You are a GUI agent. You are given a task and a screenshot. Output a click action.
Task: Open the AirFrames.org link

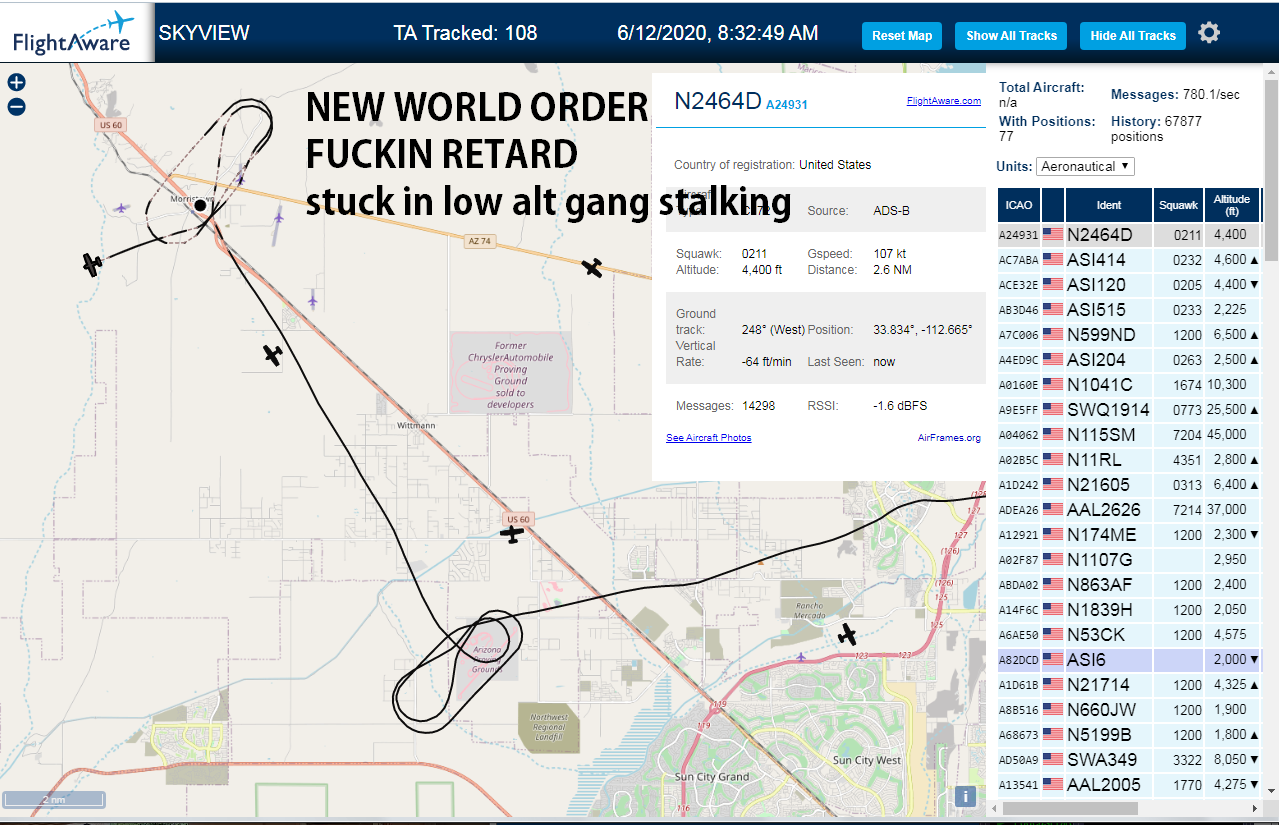tap(949, 438)
